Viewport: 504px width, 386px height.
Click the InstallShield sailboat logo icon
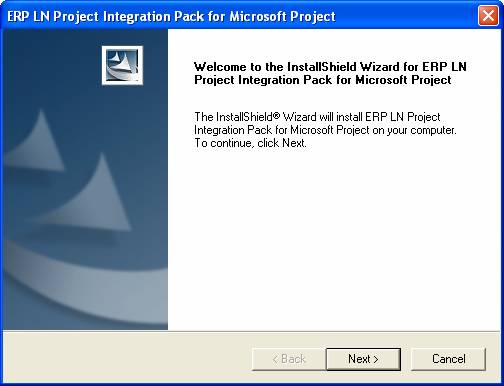point(122,65)
